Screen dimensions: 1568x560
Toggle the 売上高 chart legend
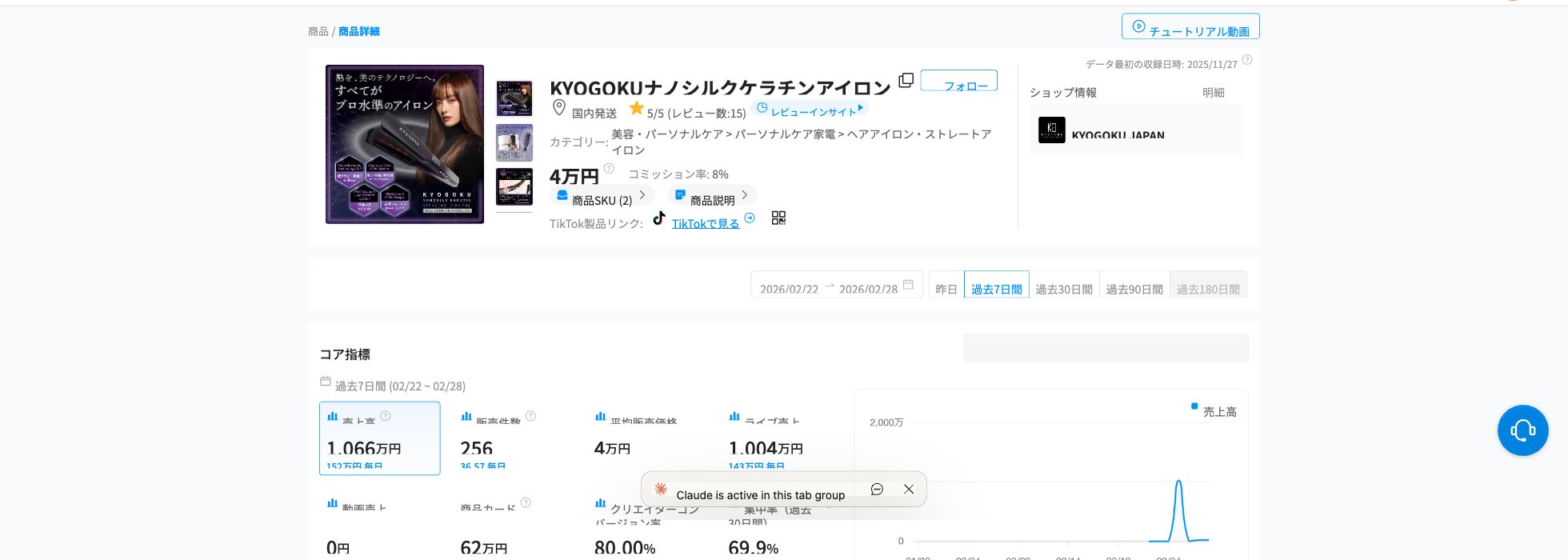tap(1214, 411)
